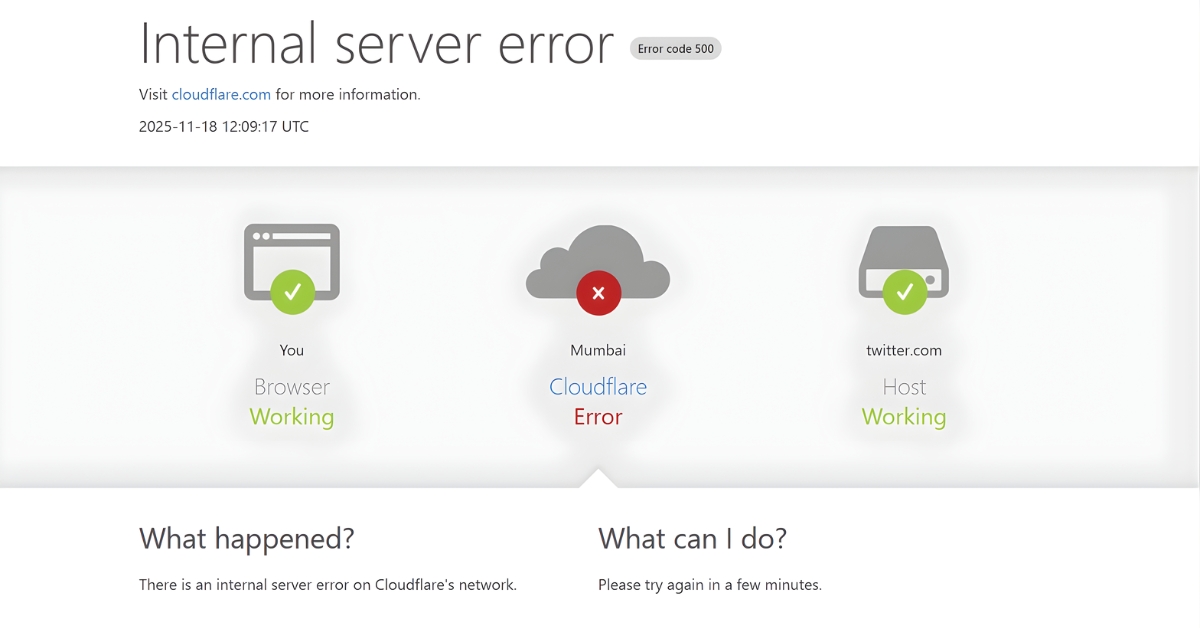Select the You label under the browser icon
Viewport: 1200px width, 628px height.
(291, 350)
